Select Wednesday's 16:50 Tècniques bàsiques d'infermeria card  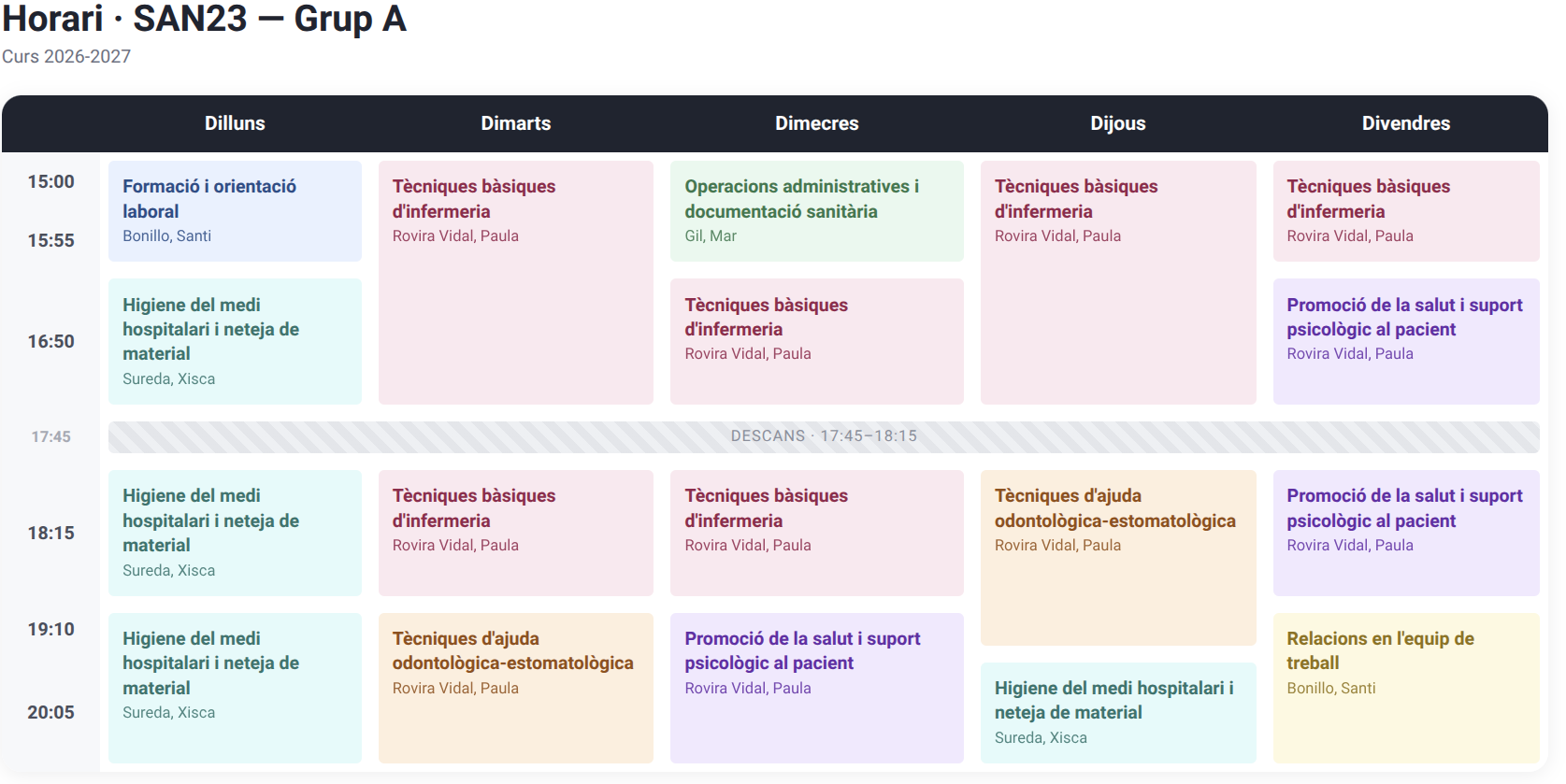(x=817, y=341)
